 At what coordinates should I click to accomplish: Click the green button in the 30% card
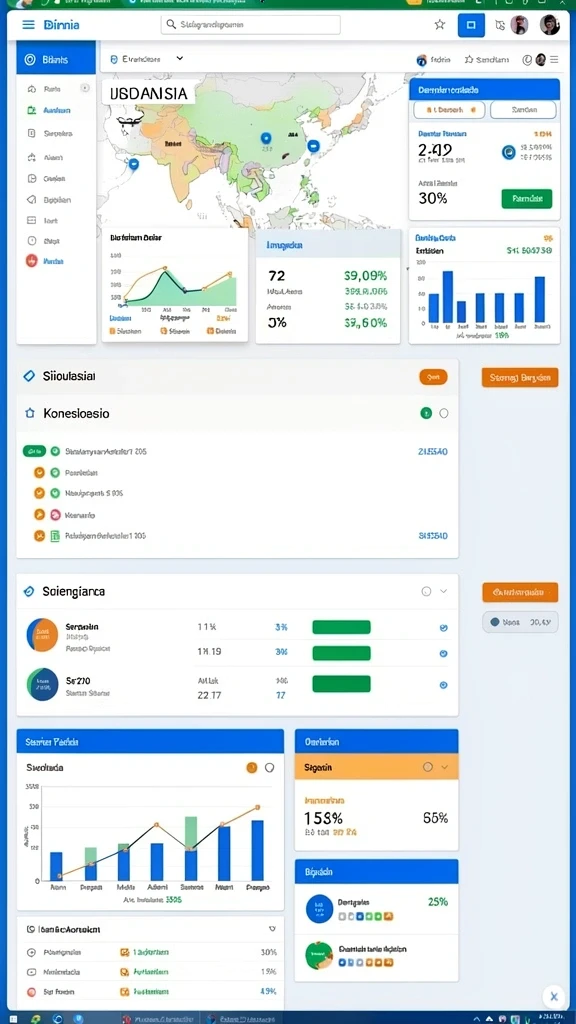526,199
